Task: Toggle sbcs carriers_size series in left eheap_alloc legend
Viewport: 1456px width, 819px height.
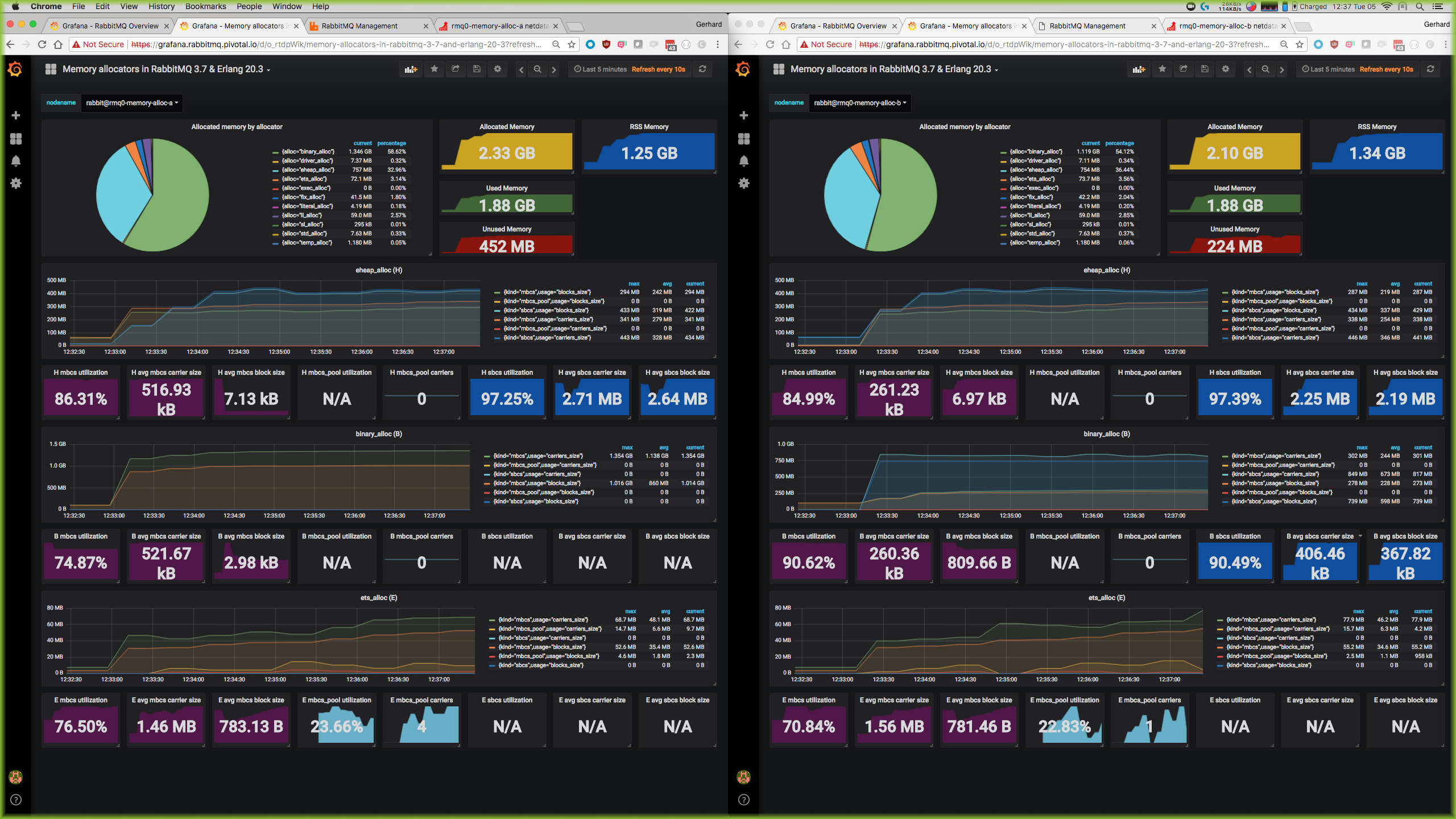Action: click(x=547, y=338)
